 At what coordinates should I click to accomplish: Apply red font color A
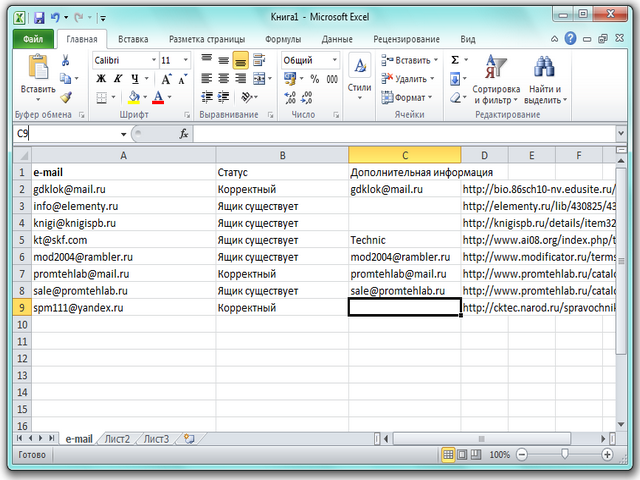[158, 98]
